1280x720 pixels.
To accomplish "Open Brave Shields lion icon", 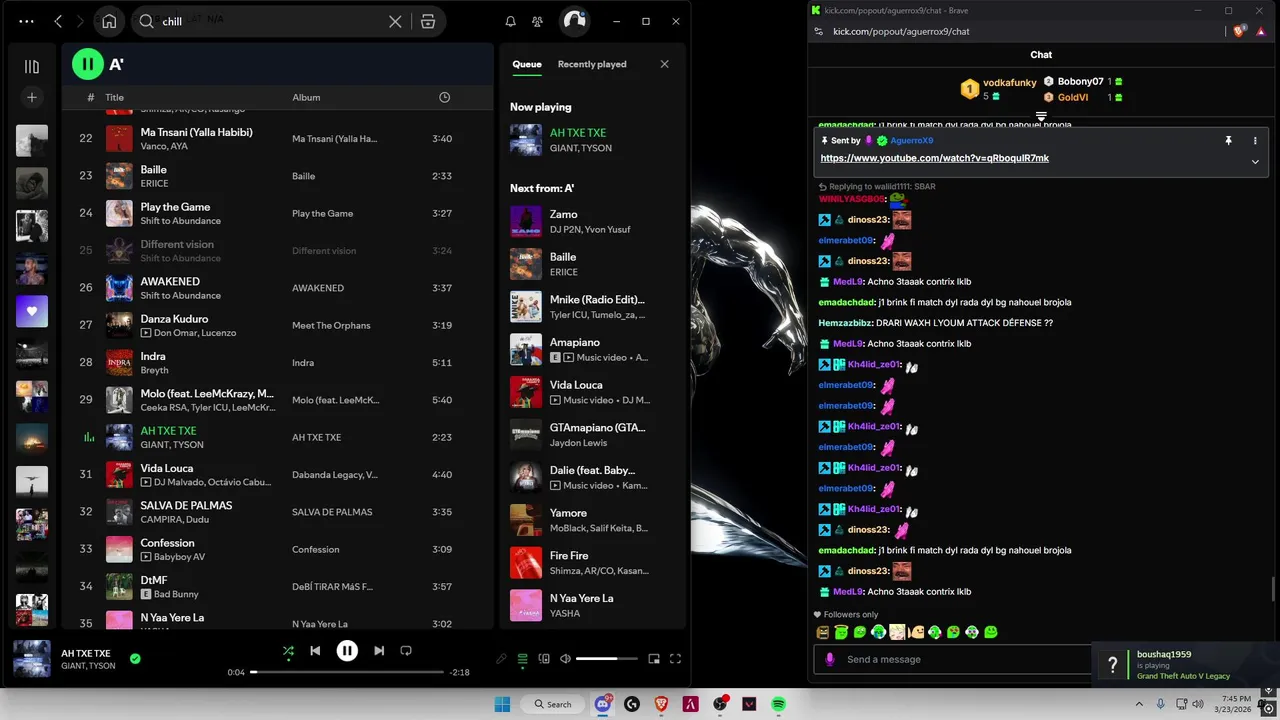I will coord(1239,31).
